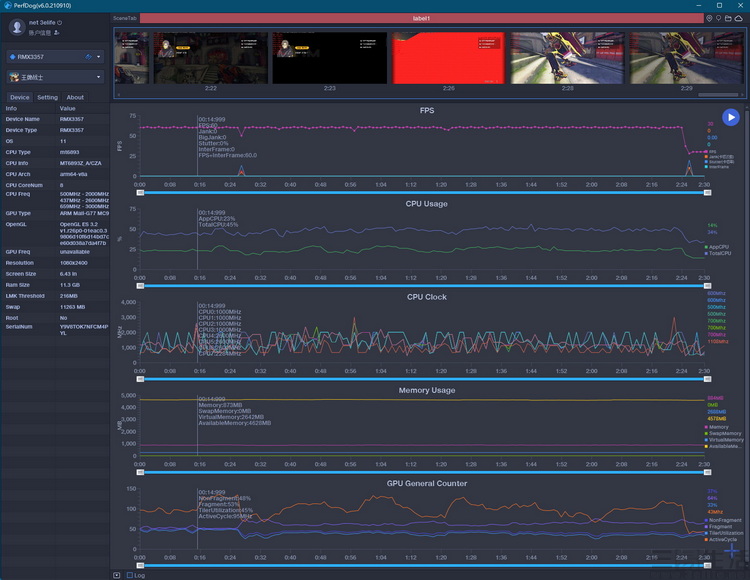Select the screenshot thumbnail at 2:22
Viewport: 750px width, 580px height.
point(210,58)
